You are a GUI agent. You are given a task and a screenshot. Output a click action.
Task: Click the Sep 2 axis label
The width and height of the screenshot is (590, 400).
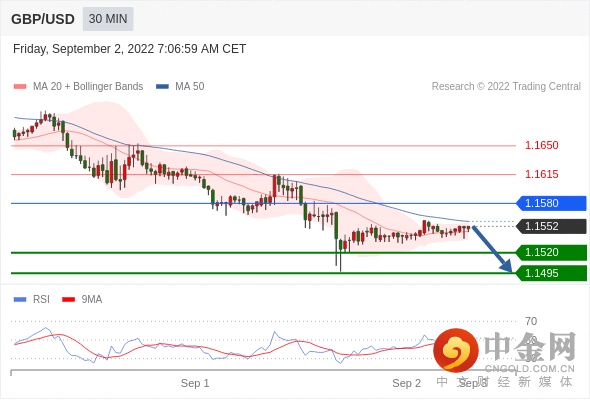click(406, 383)
